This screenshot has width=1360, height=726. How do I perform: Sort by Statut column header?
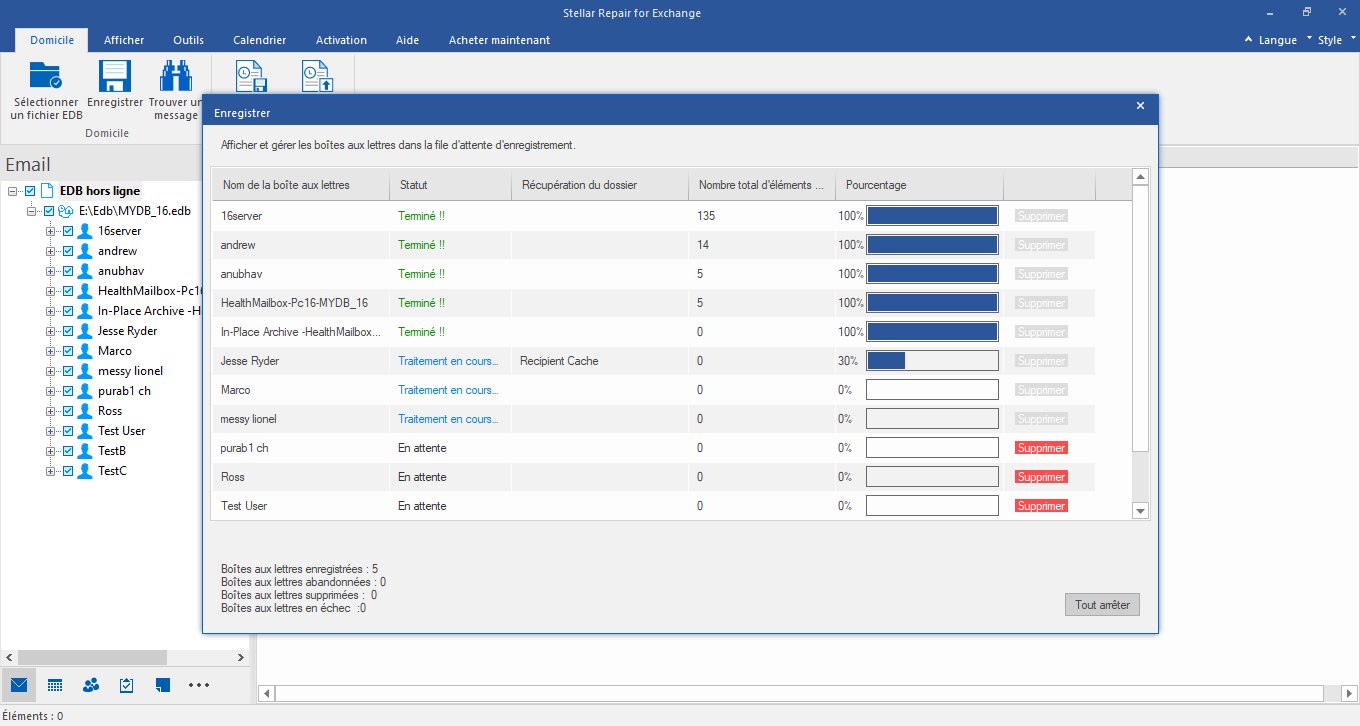coord(451,185)
